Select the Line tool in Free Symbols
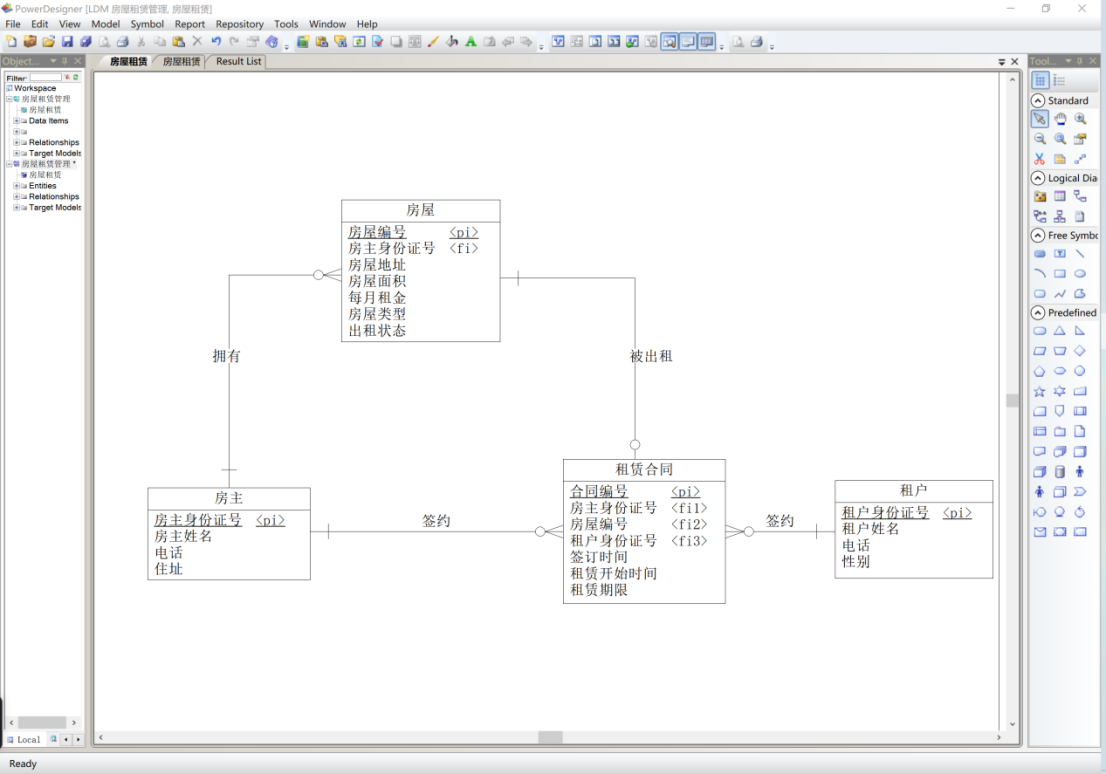Screen dimensions: 1106x774 pyautogui.click(x=1080, y=254)
